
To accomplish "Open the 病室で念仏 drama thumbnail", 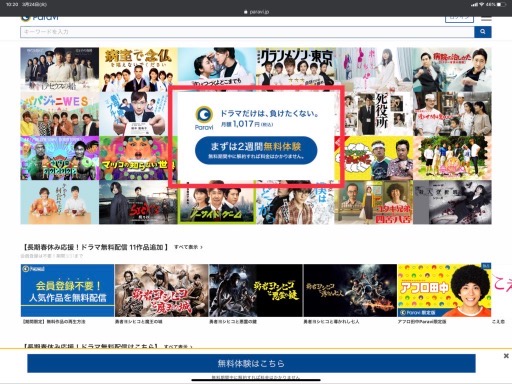I will [x=138, y=69].
